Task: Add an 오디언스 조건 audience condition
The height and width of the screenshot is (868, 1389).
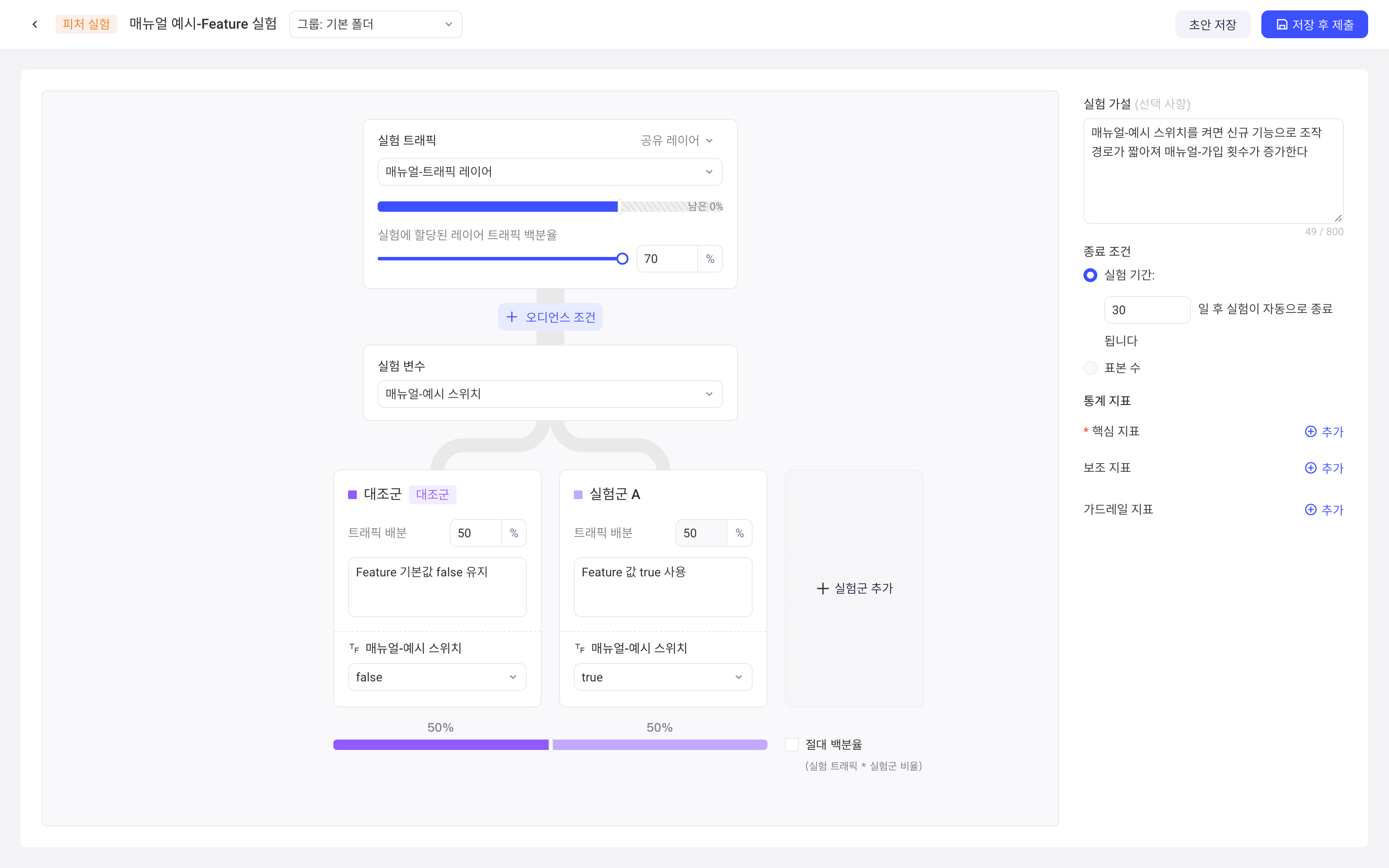Action: (x=550, y=317)
